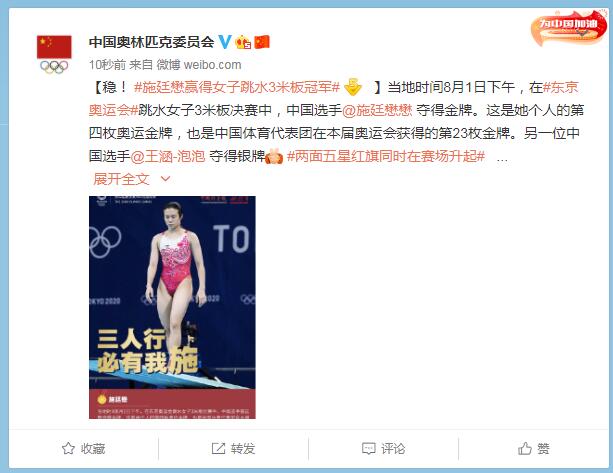Open the @施廷懋懋 mention
Screen dimensions: 613x473
[x=377, y=110]
